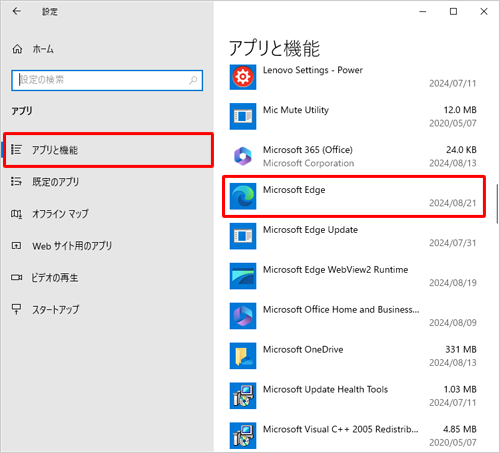This screenshot has width=500, height=453.
Task: Click the app list vertical scrollbar
Action: tap(497, 204)
